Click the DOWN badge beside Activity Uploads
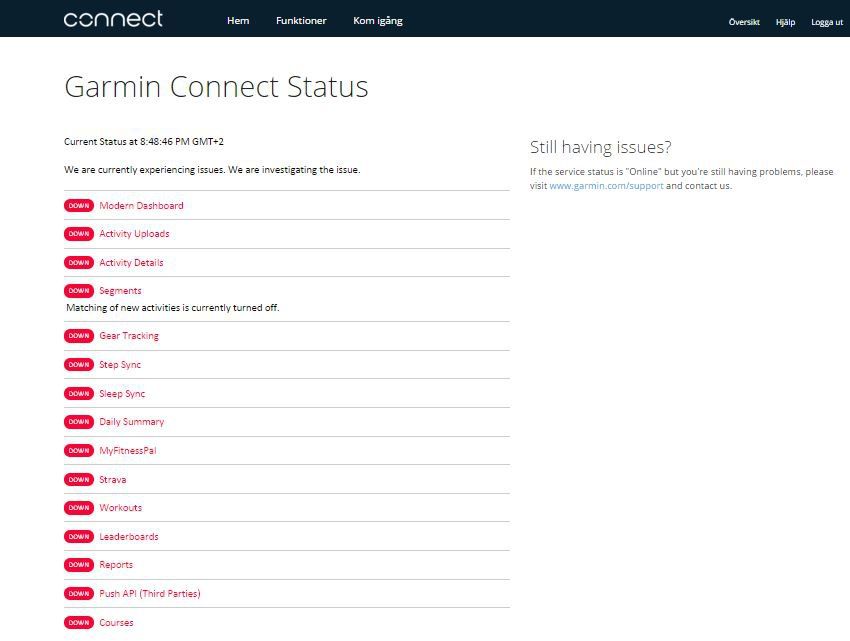Viewport: 850px width, 641px height. (x=79, y=234)
